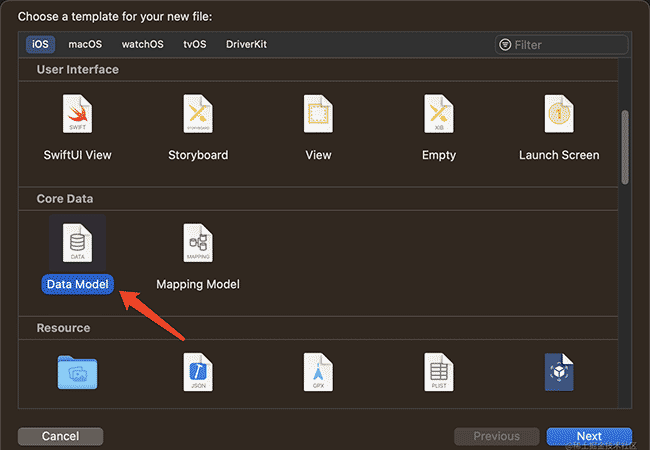Switch to the iOS platform tab
650x450 pixels.
(40, 44)
